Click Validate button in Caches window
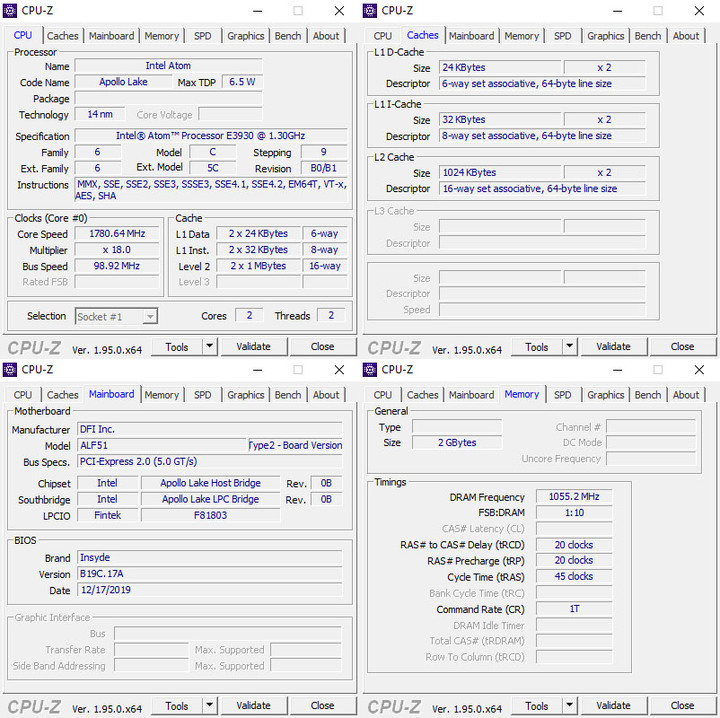The image size is (720, 718). click(x=613, y=347)
